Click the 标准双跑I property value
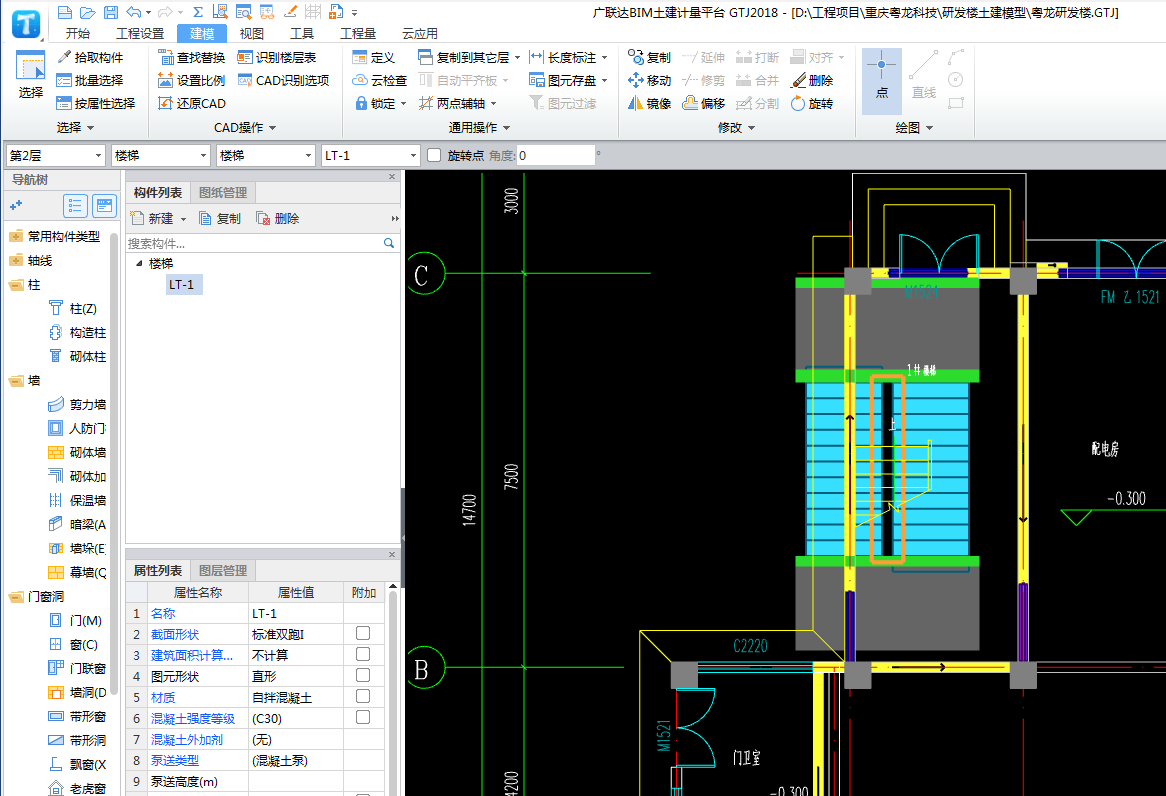The image size is (1166, 796). click(x=296, y=635)
